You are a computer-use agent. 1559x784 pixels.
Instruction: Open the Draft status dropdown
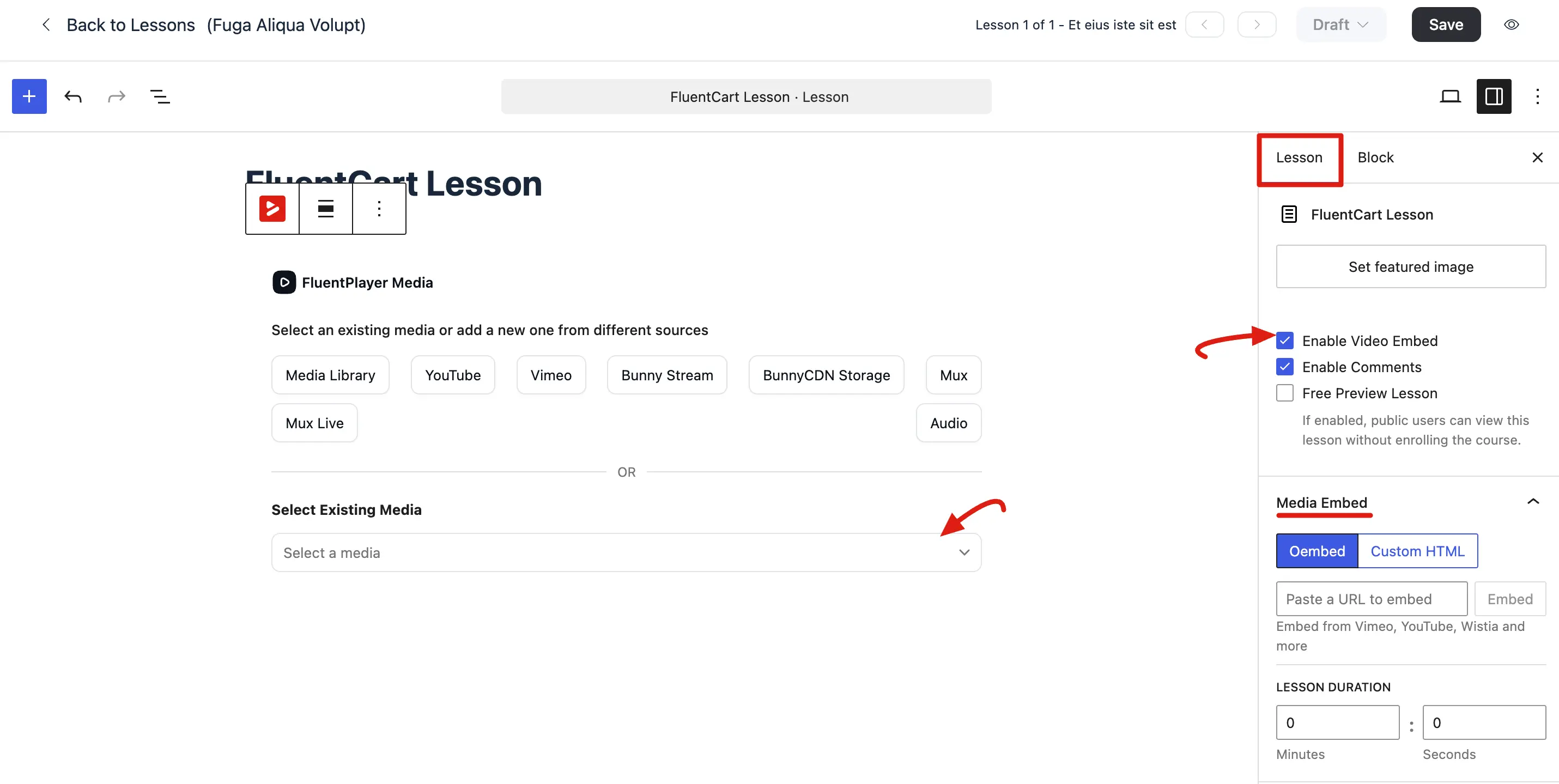coord(1340,25)
